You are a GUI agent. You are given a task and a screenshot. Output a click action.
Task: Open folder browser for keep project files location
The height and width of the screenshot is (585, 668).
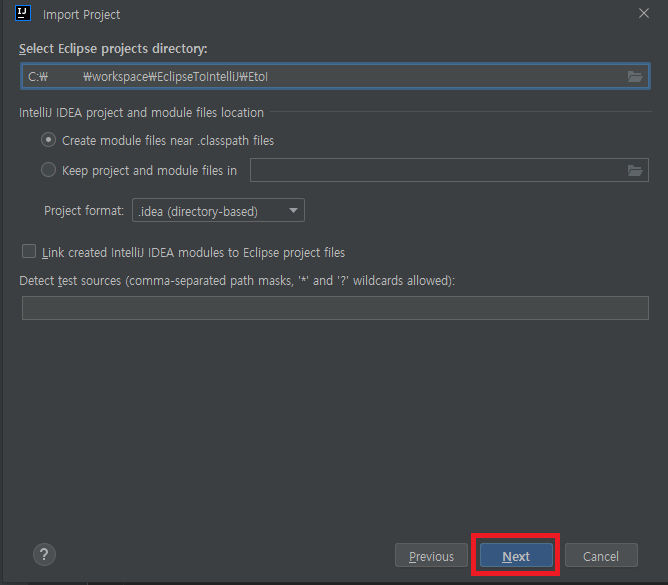click(635, 170)
